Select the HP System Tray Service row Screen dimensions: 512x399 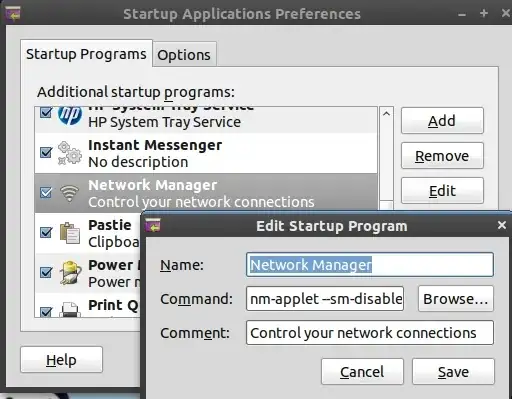tap(206, 120)
